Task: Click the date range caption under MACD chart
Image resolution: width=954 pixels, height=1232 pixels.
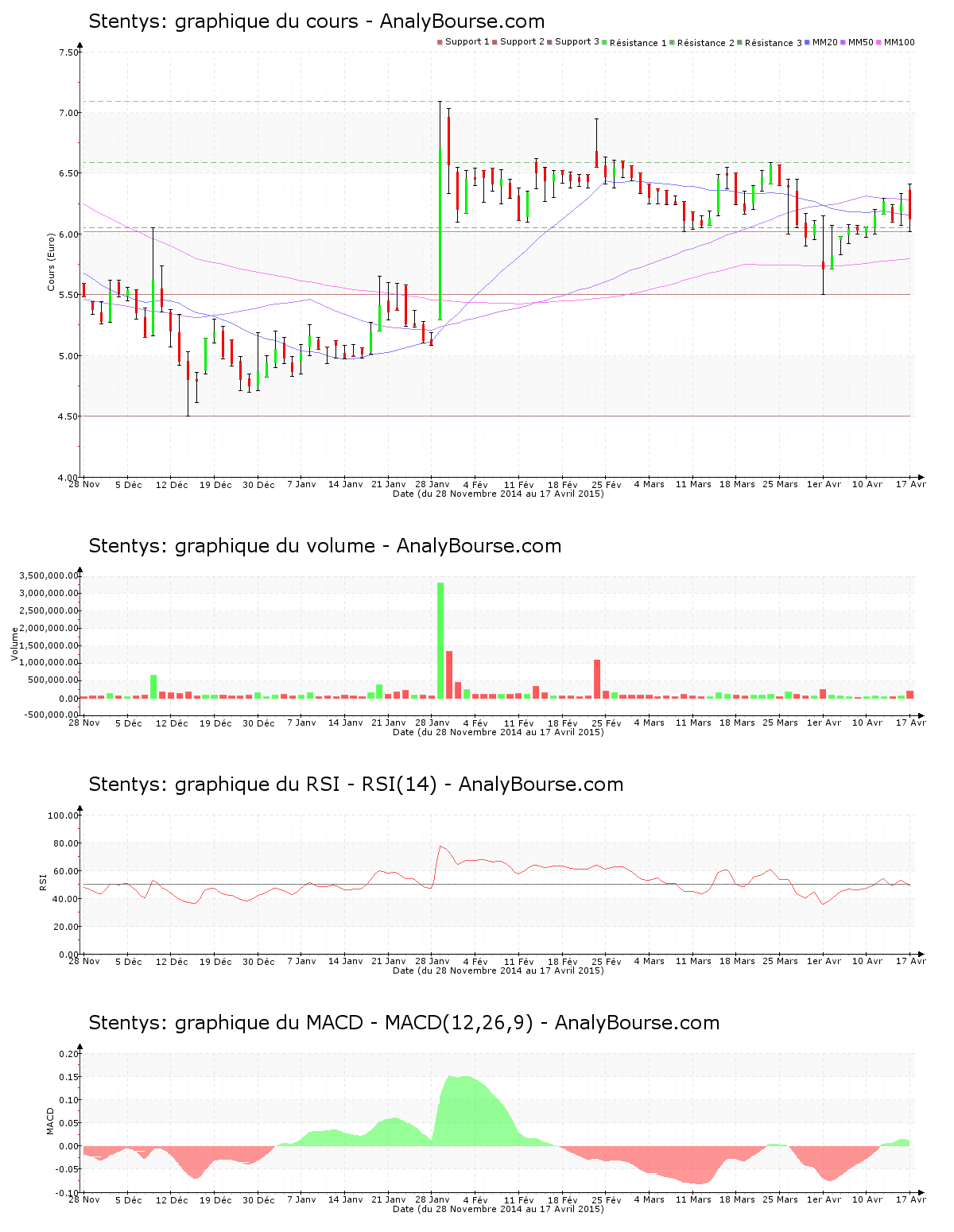Action: 498,1209
